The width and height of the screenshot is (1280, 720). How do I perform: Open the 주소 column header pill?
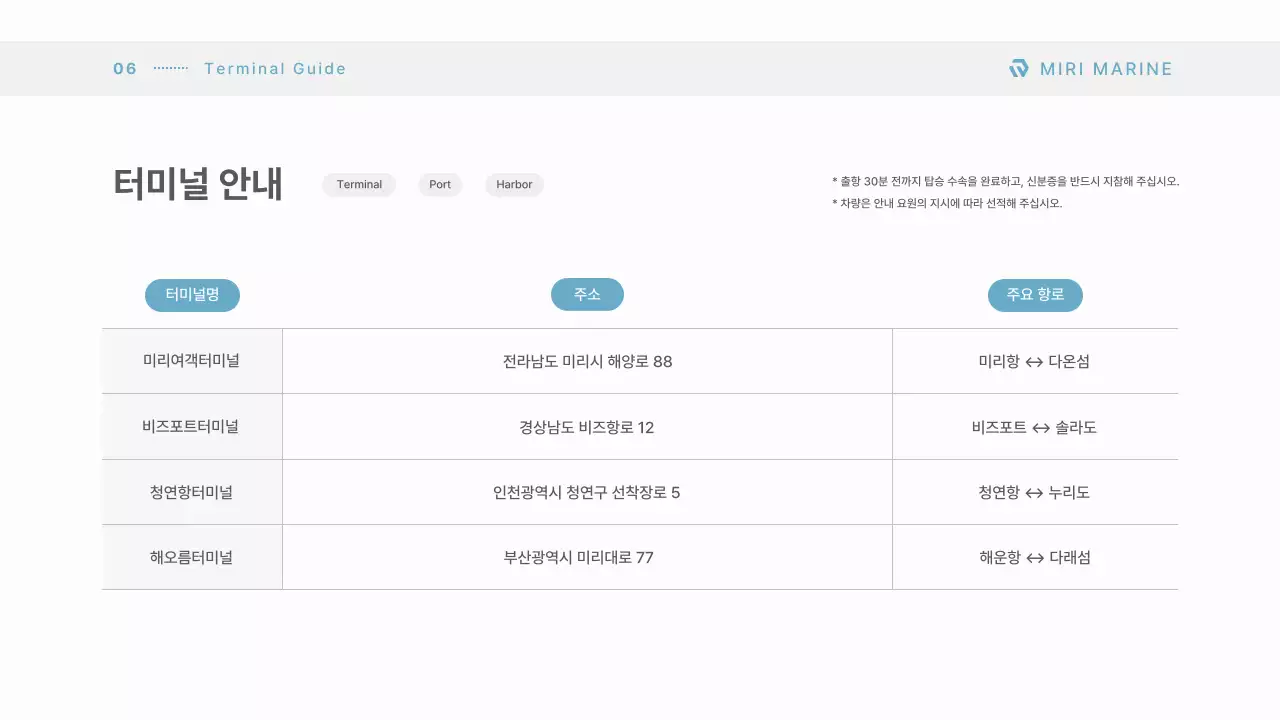pyautogui.click(x=587, y=294)
